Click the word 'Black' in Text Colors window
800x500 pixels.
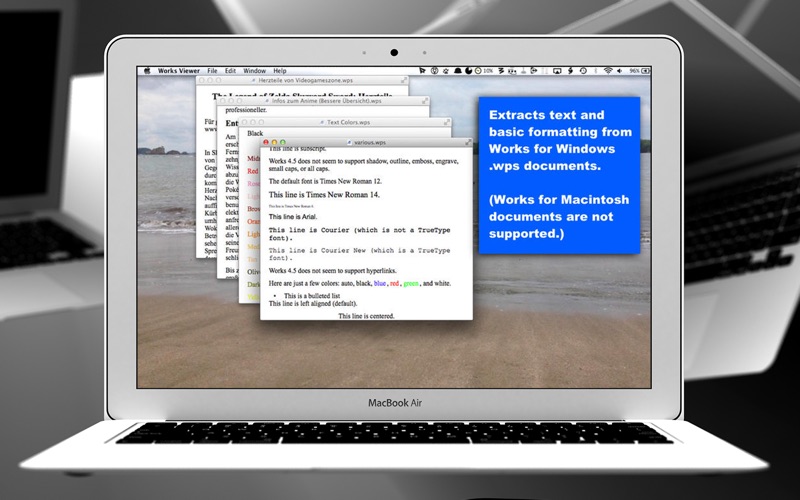[255, 133]
